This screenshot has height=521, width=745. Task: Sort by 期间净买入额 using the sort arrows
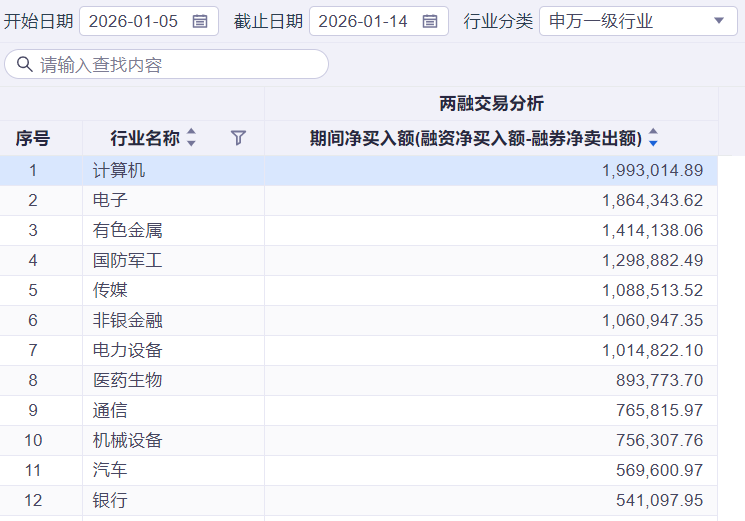click(653, 137)
